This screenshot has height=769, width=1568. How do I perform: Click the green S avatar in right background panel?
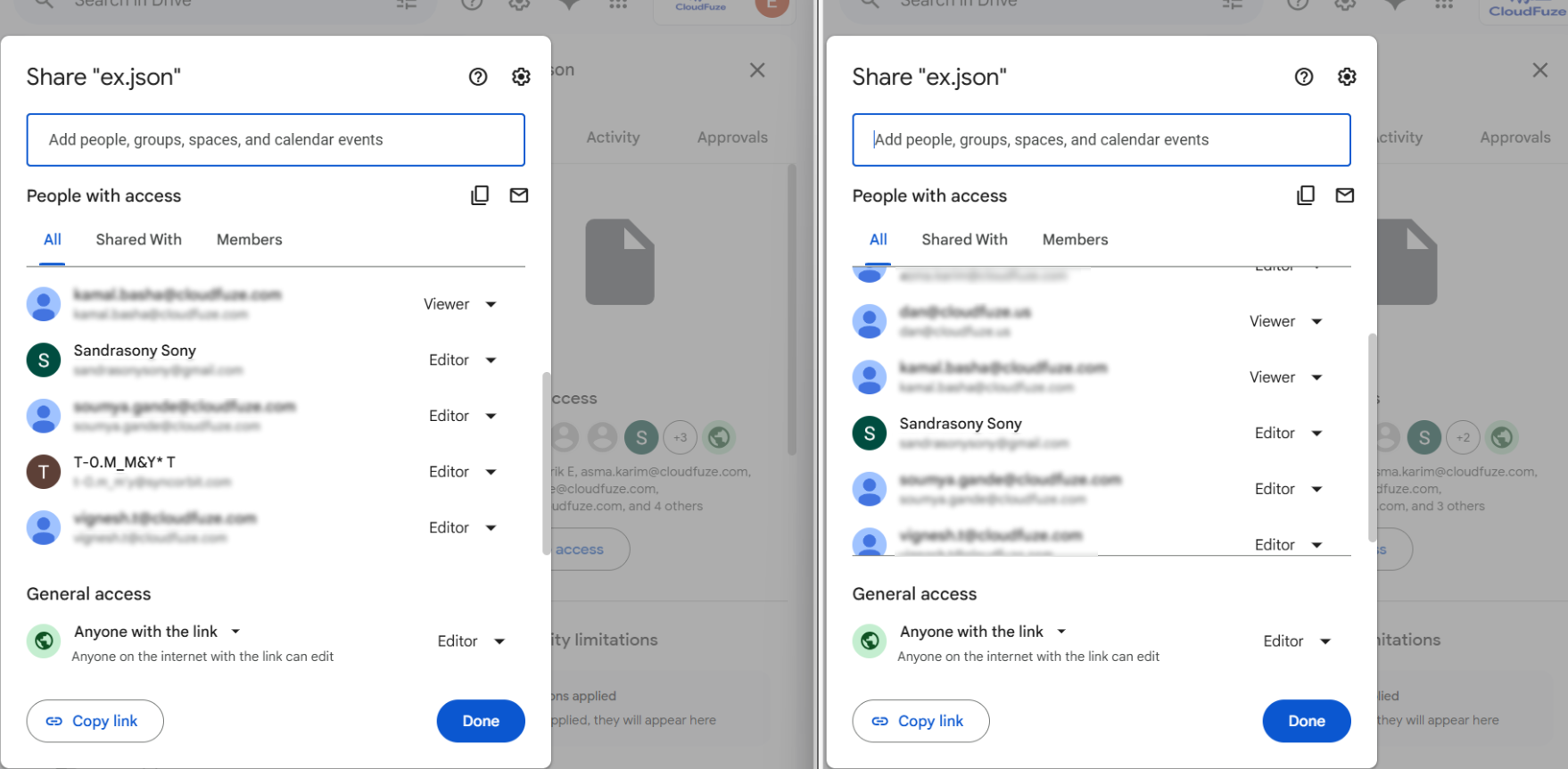(1424, 437)
